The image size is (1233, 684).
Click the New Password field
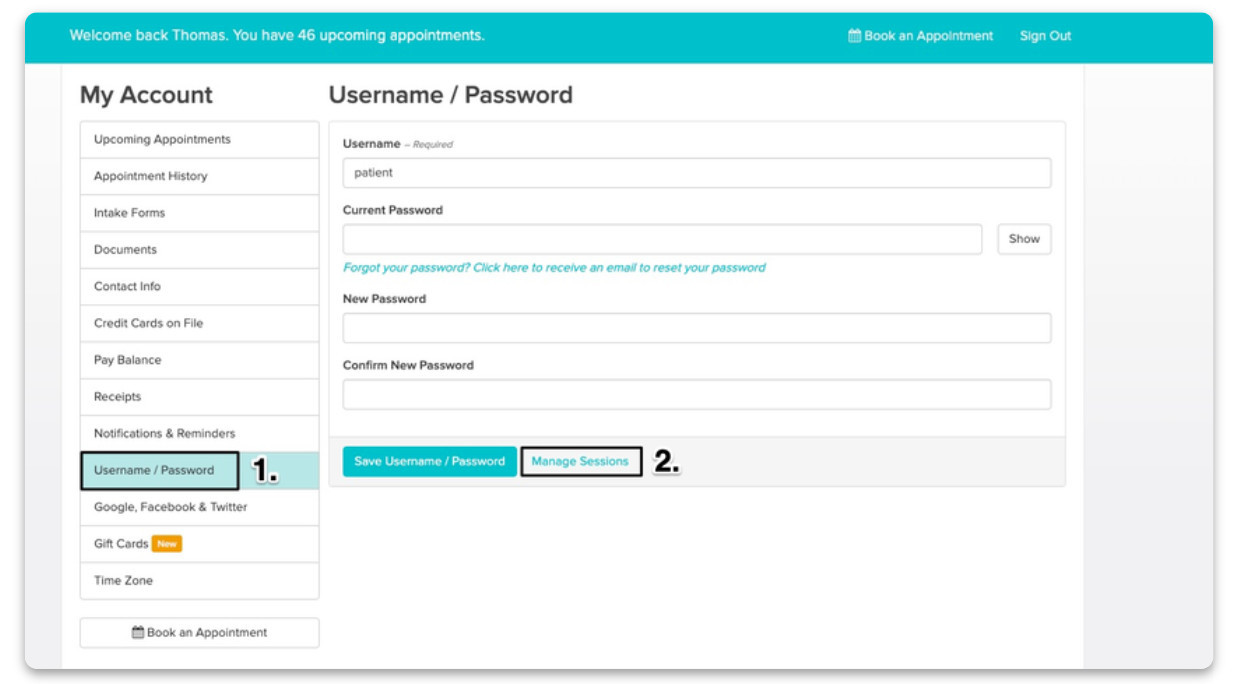pyautogui.click(x=696, y=328)
